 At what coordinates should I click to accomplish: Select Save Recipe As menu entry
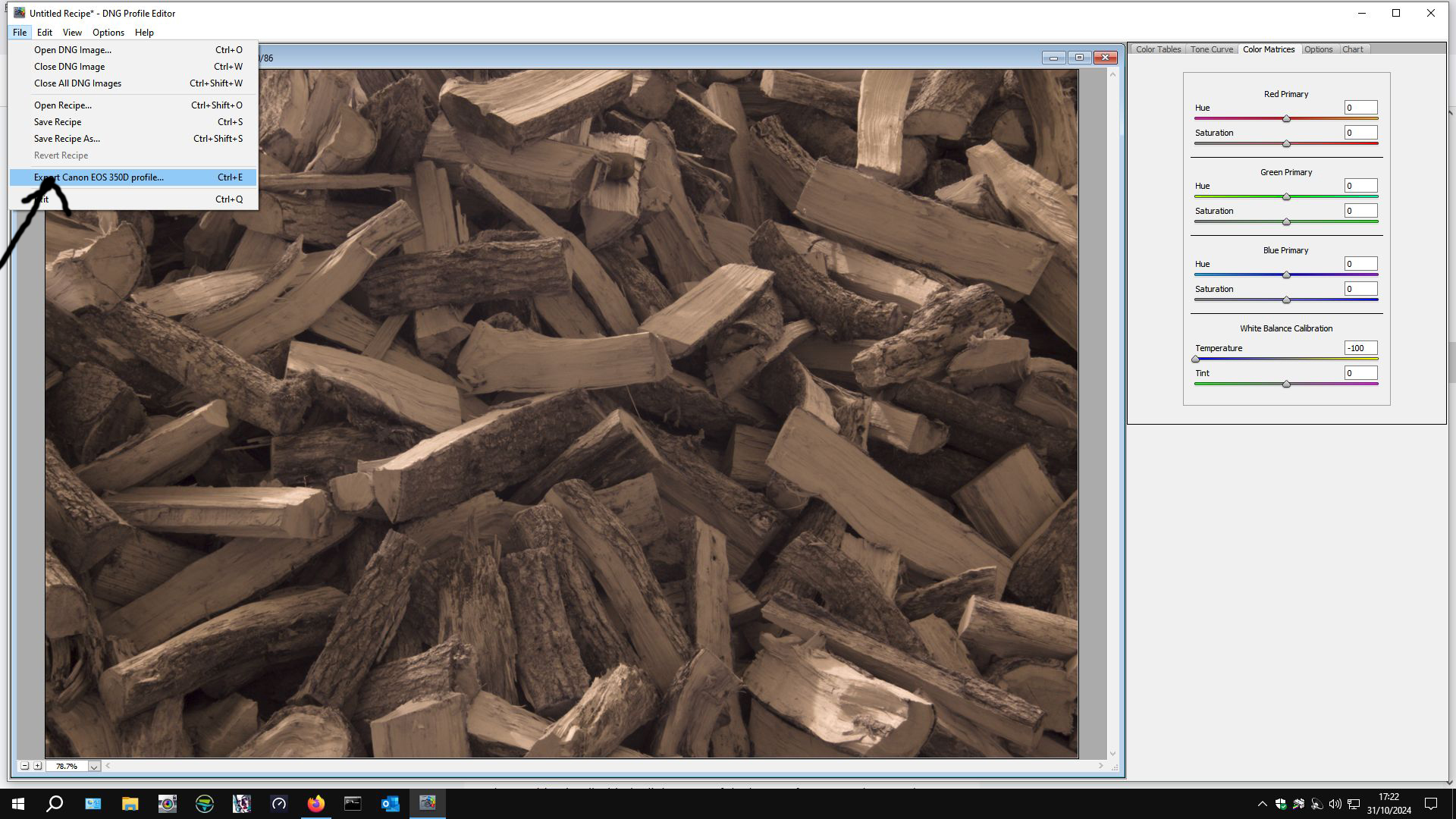(x=67, y=139)
